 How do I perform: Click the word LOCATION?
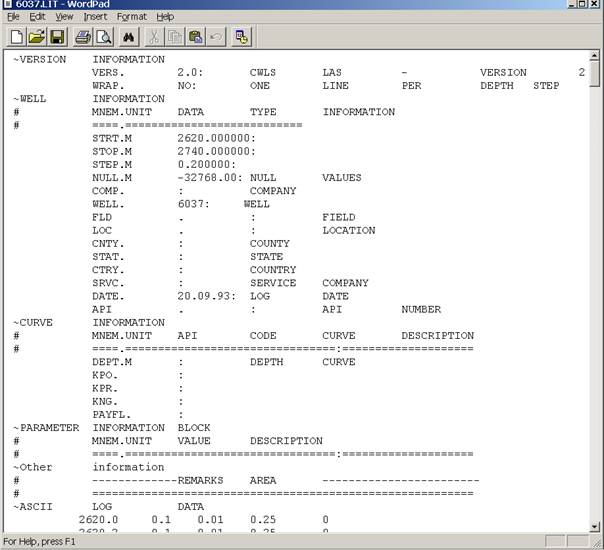click(x=349, y=230)
